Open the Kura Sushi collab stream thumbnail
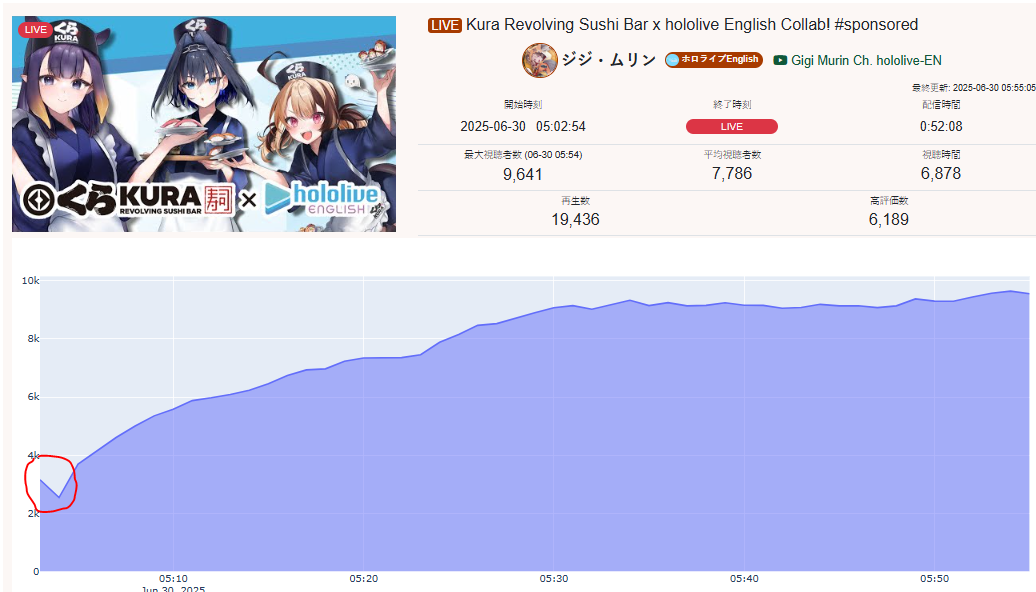Screen dimensions: 1036x592 pyautogui.click(x=204, y=124)
